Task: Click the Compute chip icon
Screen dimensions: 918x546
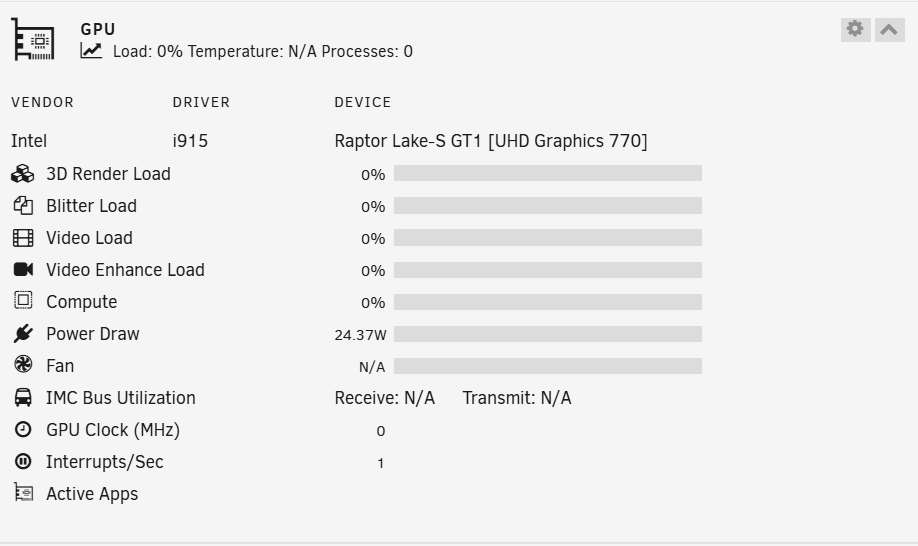Action: (x=23, y=301)
